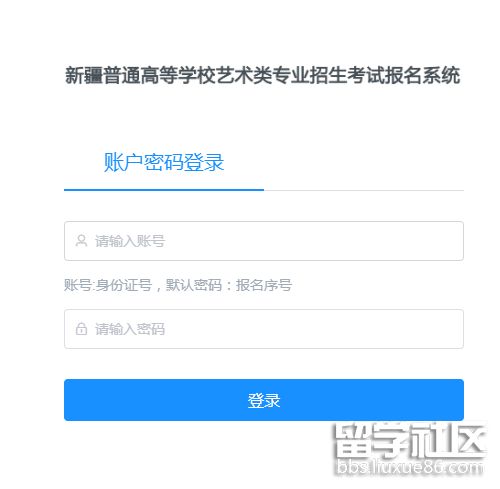
Task: Focus the 请输入密码 password input box
Action: [x=264, y=329]
